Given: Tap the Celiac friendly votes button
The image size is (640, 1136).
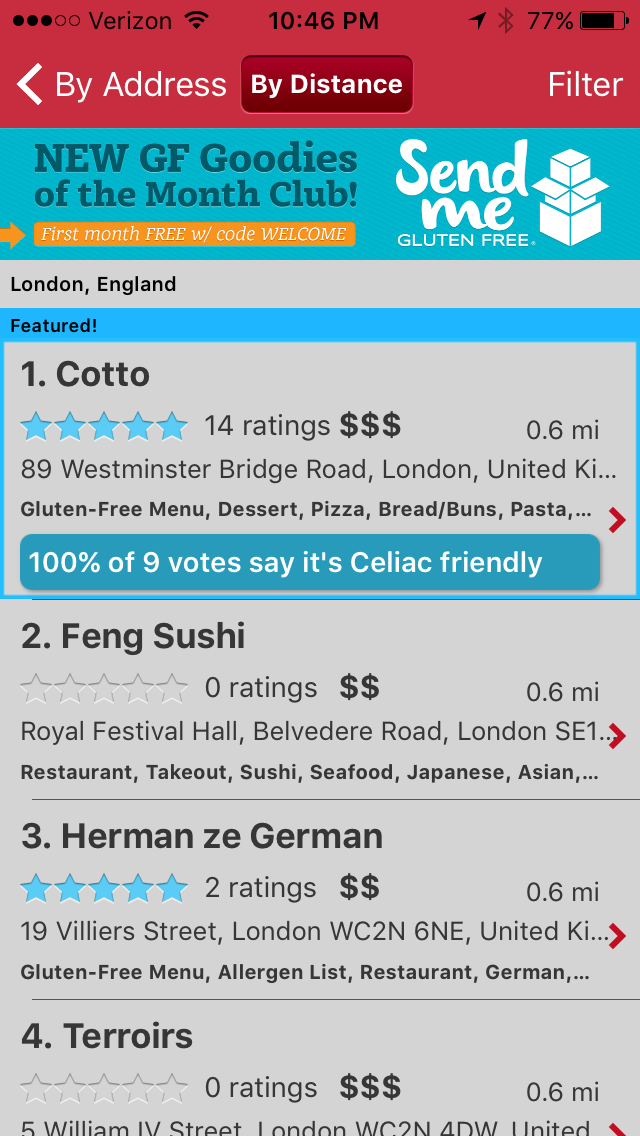Looking at the screenshot, I should [310, 562].
